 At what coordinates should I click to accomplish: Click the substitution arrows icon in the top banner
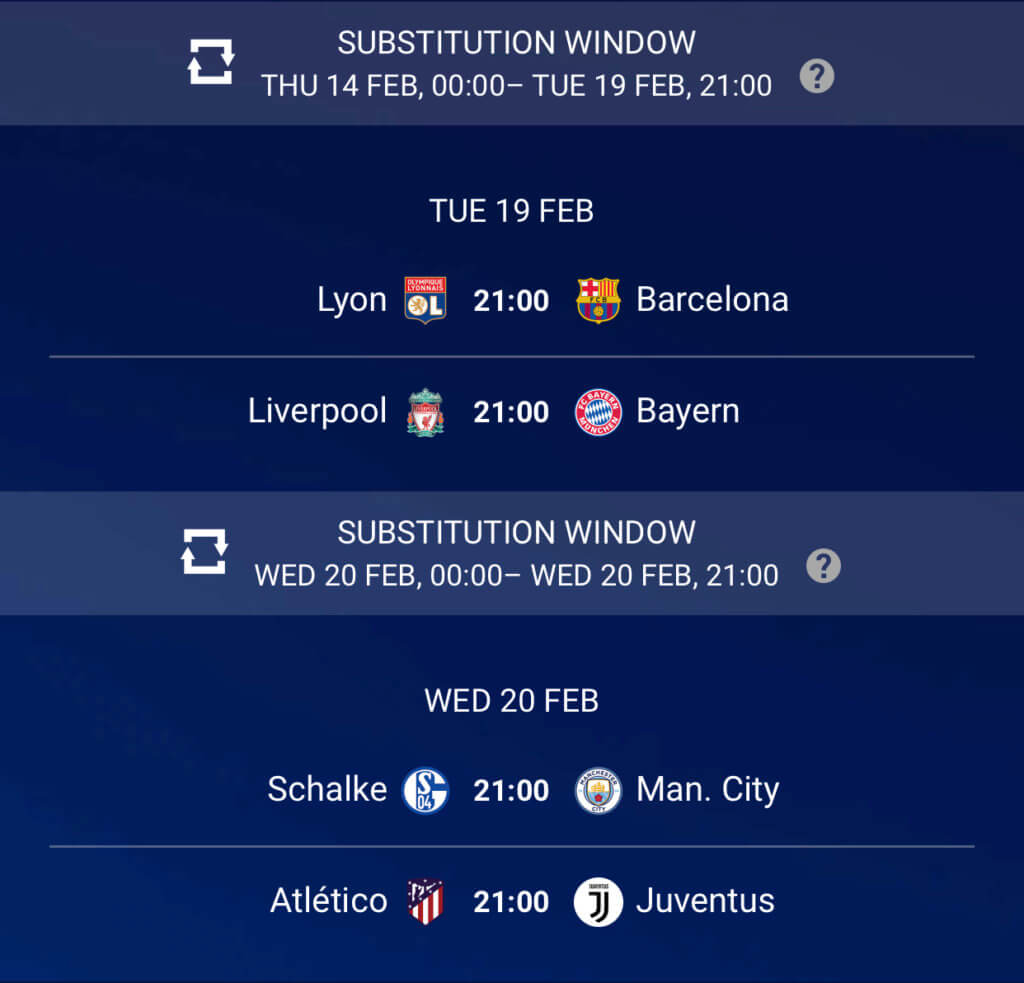210,61
